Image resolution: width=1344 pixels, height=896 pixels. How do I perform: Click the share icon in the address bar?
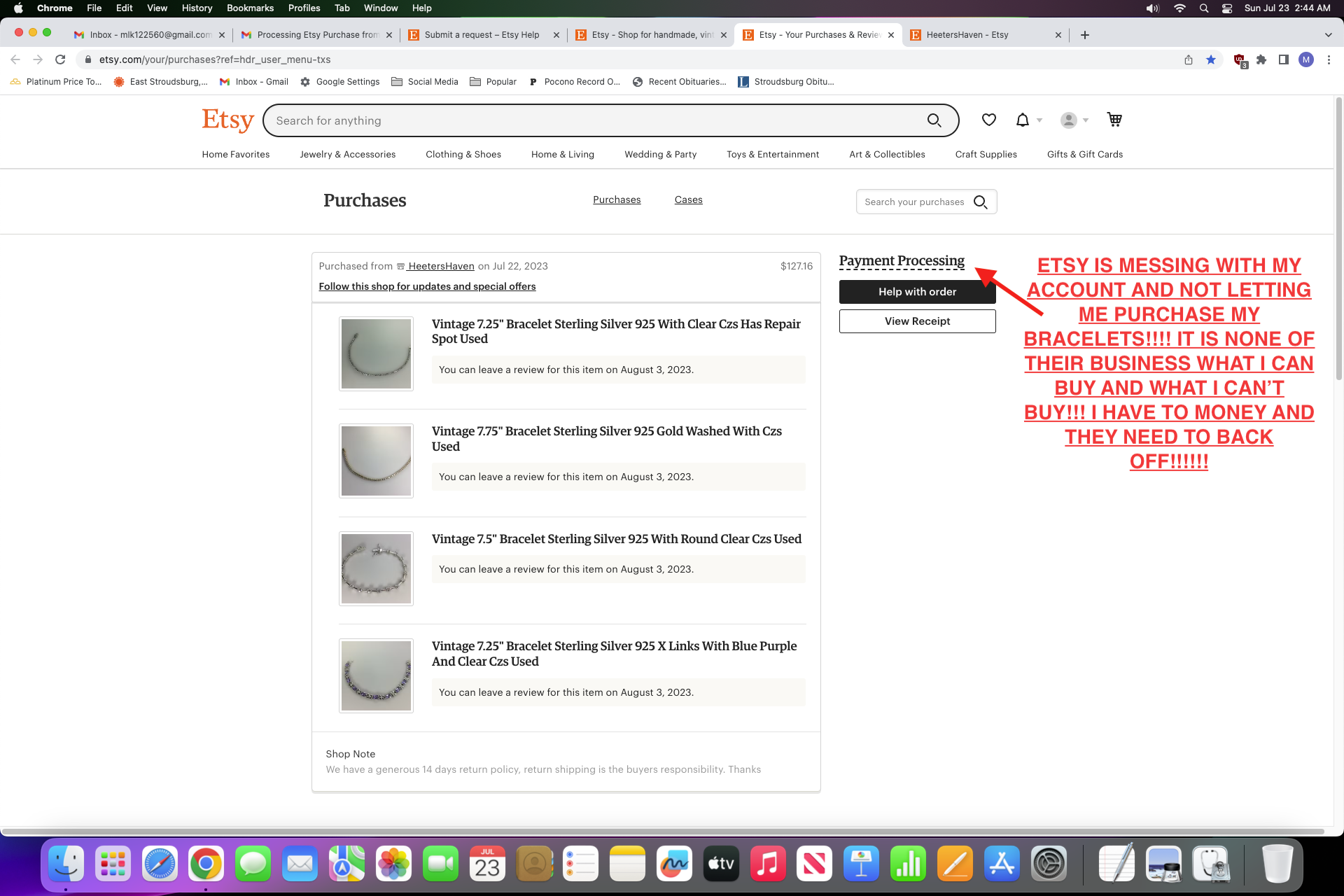pos(1188,59)
